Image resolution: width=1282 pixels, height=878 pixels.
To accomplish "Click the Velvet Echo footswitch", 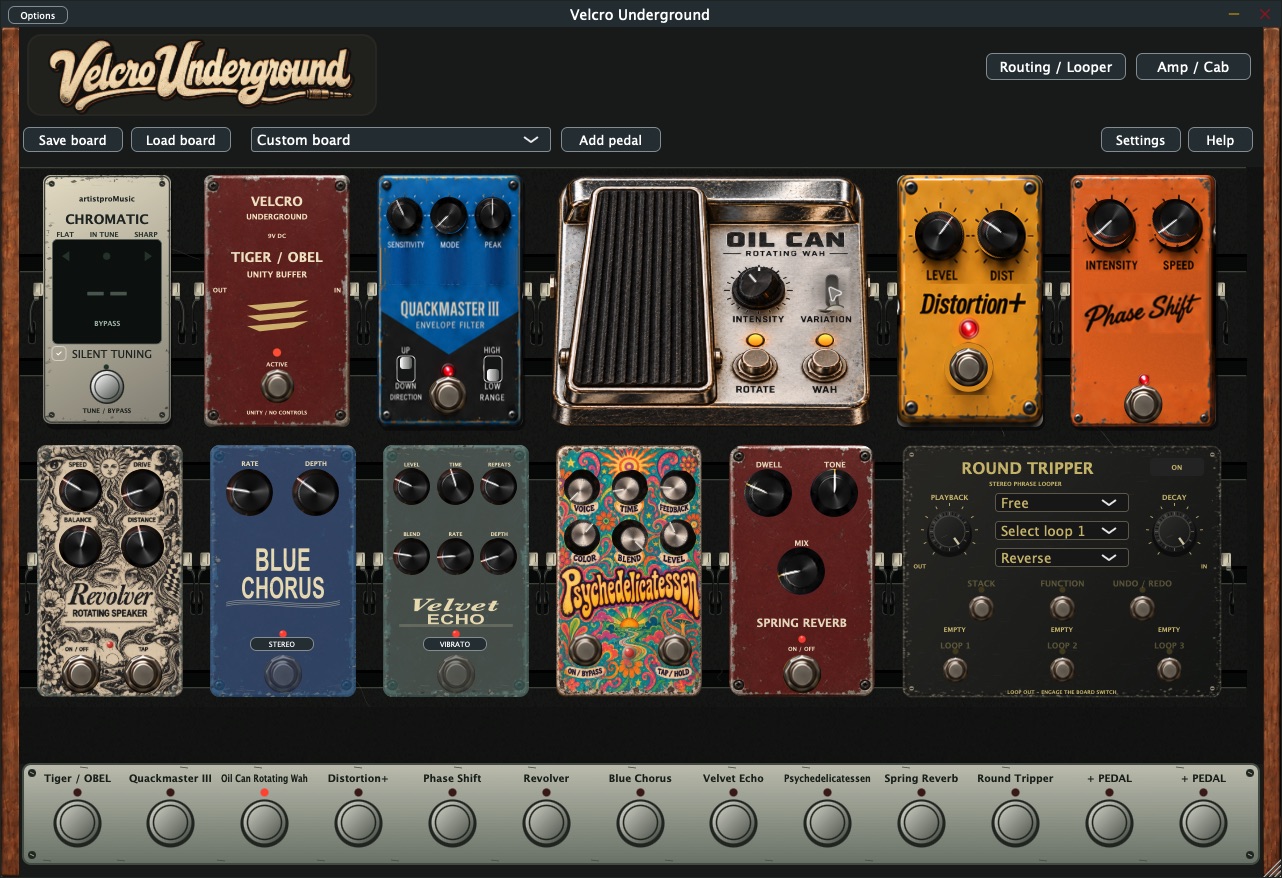I will coord(456,675).
